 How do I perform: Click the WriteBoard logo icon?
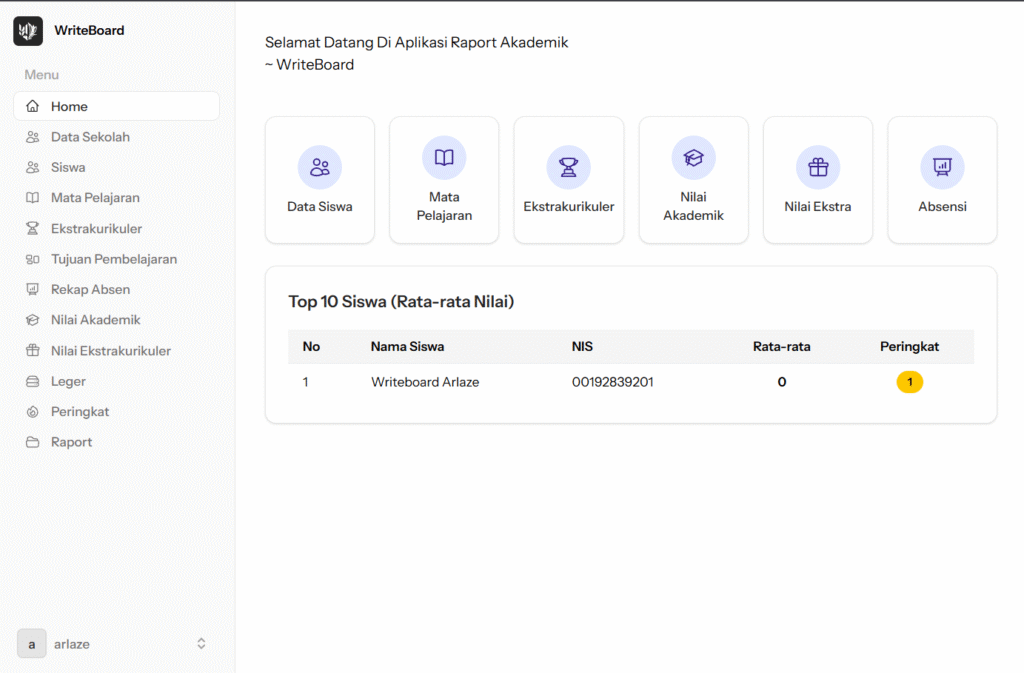click(x=28, y=31)
